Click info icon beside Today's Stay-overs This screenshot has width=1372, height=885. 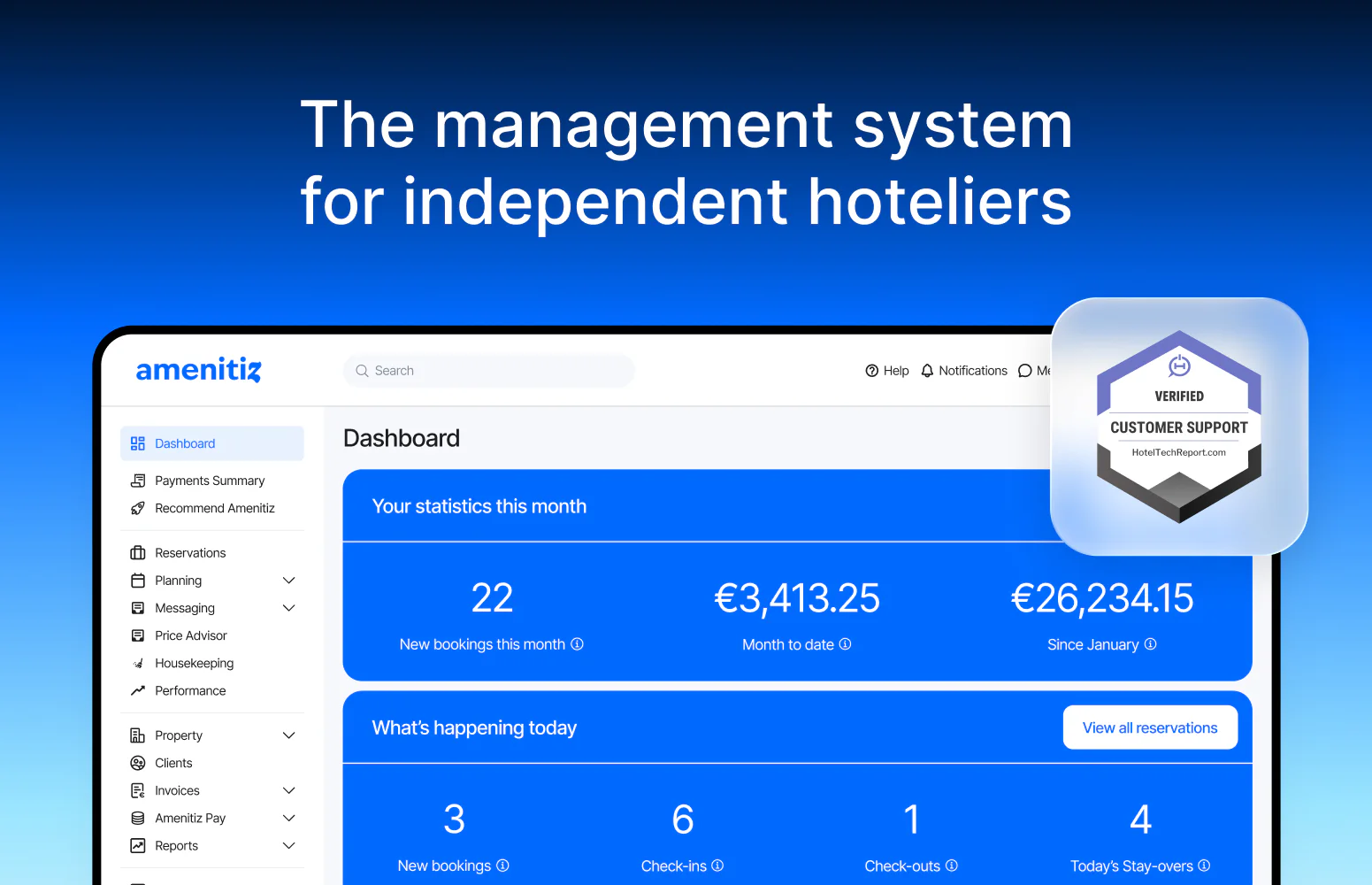(x=1204, y=866)
